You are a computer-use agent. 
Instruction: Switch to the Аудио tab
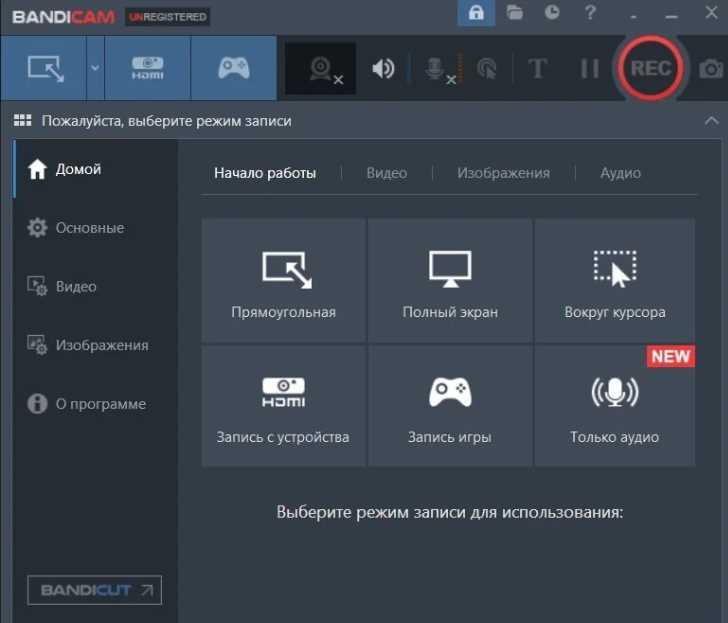(x=620, y=173)
